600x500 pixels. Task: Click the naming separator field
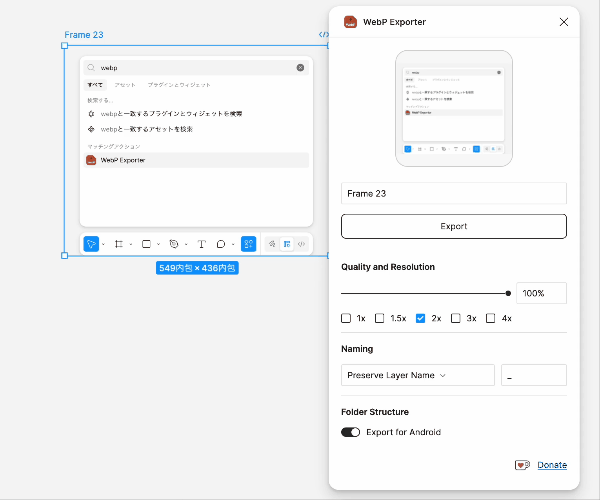coord(534,375)
